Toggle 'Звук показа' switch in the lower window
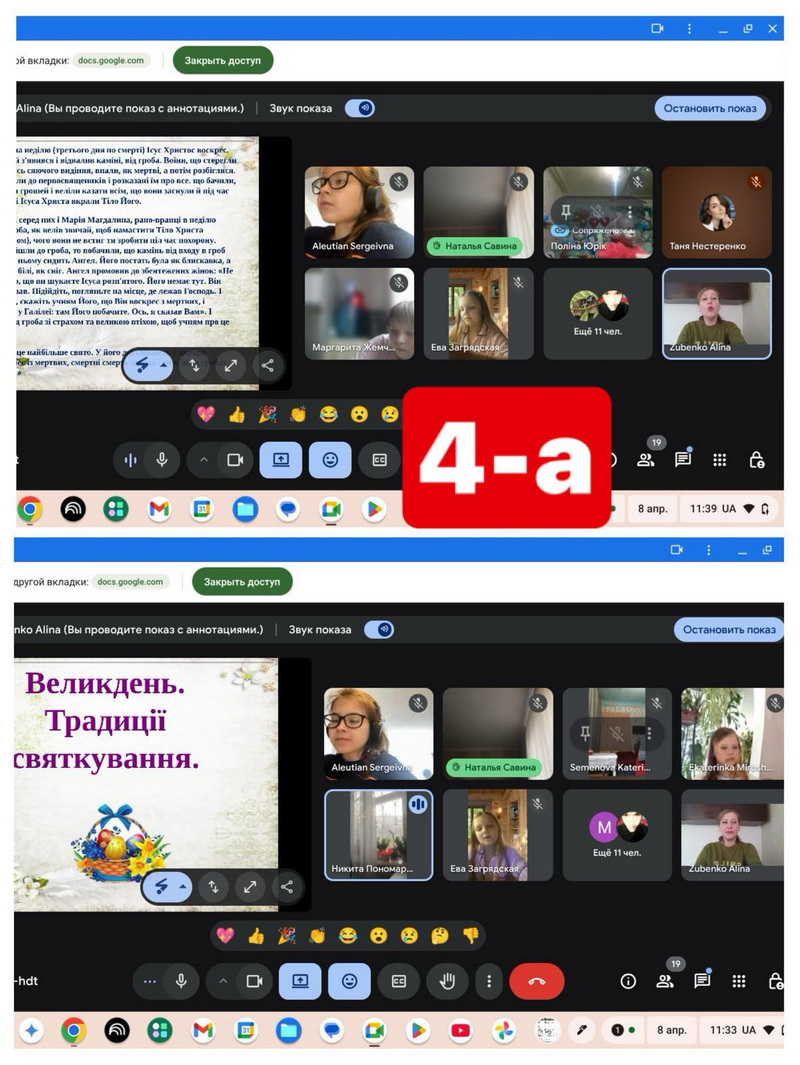 tap(379, 630)
